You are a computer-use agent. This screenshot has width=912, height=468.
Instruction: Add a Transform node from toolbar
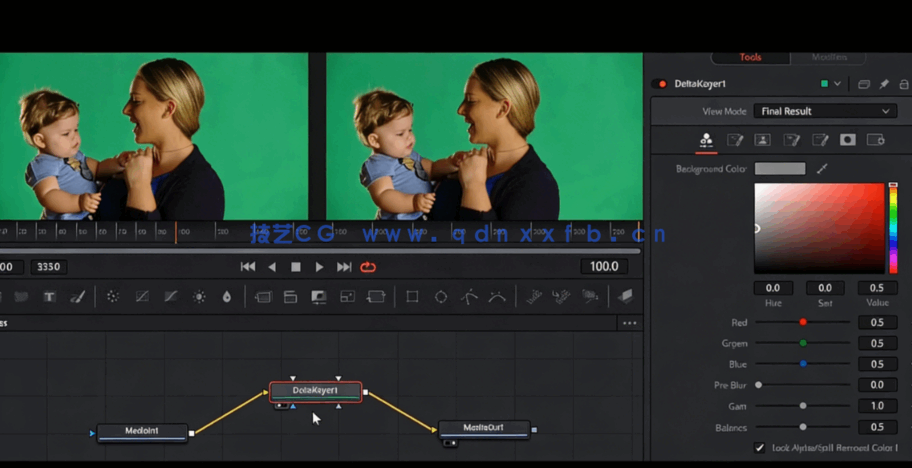[376, 296]
